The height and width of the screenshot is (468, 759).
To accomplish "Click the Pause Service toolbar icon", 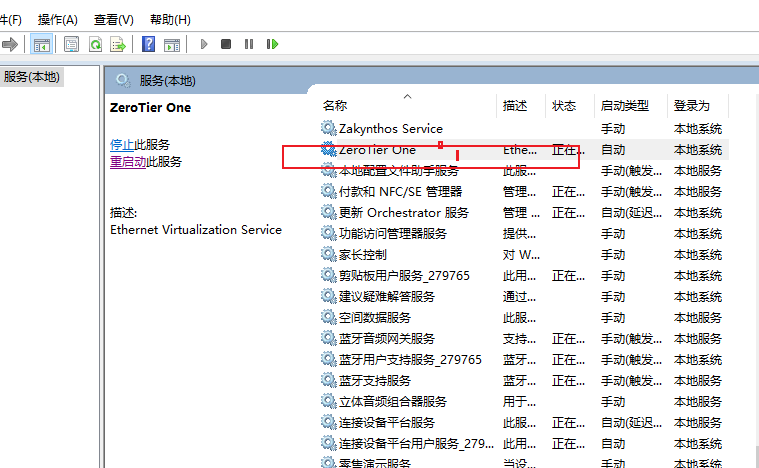I will click(248, 44).
